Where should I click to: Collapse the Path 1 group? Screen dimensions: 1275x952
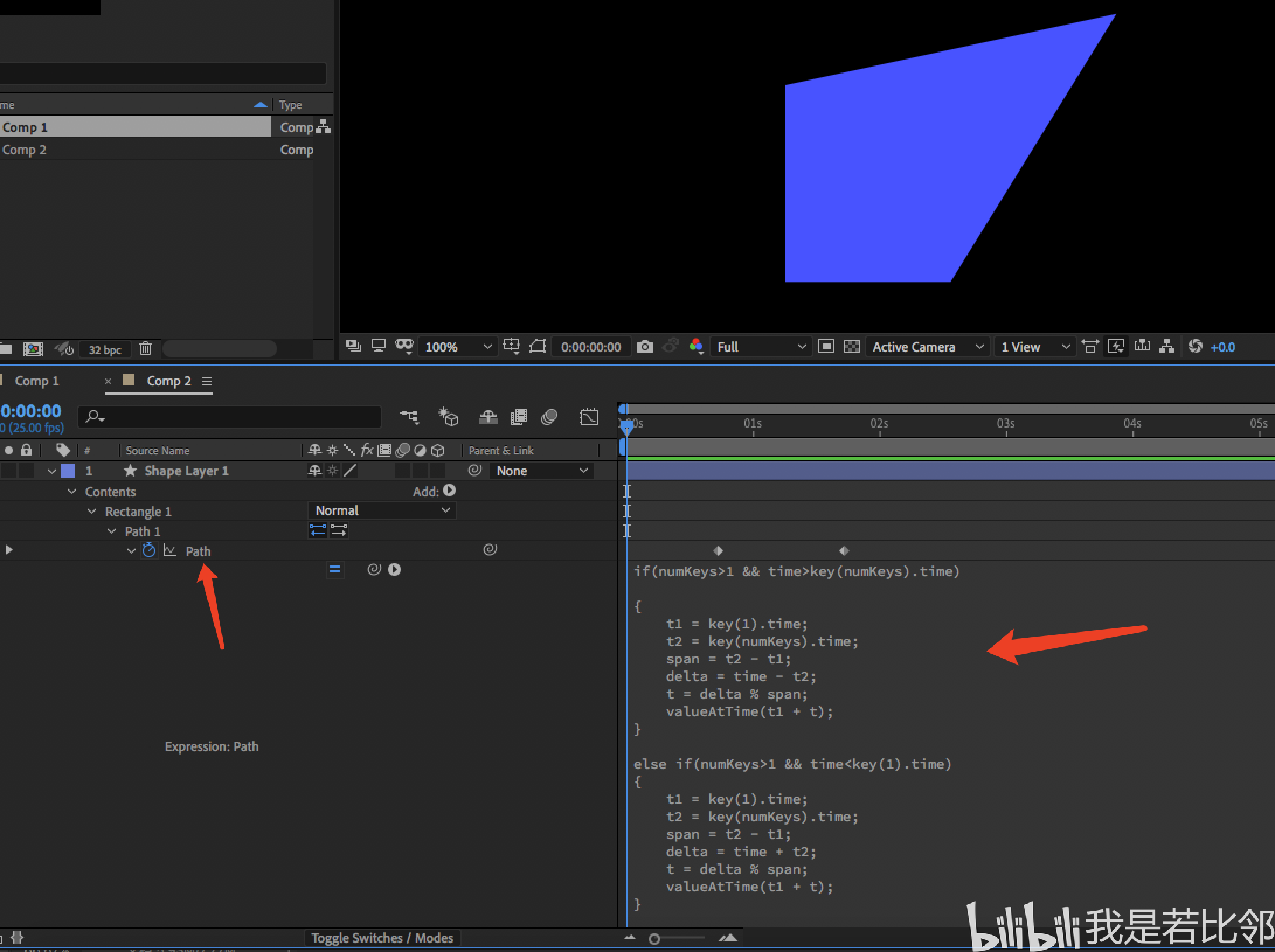pos(112,531)
